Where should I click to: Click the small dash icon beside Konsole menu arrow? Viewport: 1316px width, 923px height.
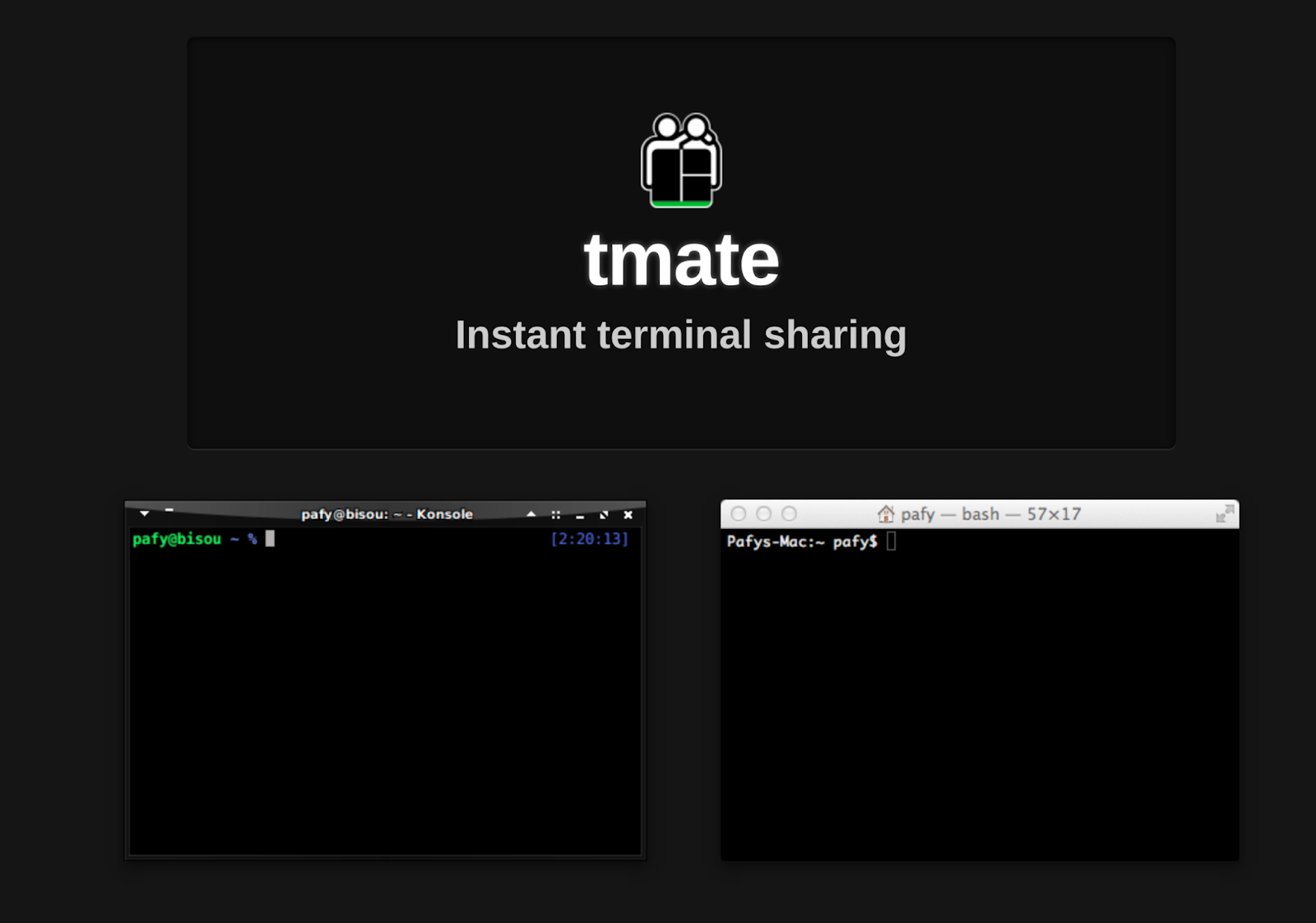(169, 510)
